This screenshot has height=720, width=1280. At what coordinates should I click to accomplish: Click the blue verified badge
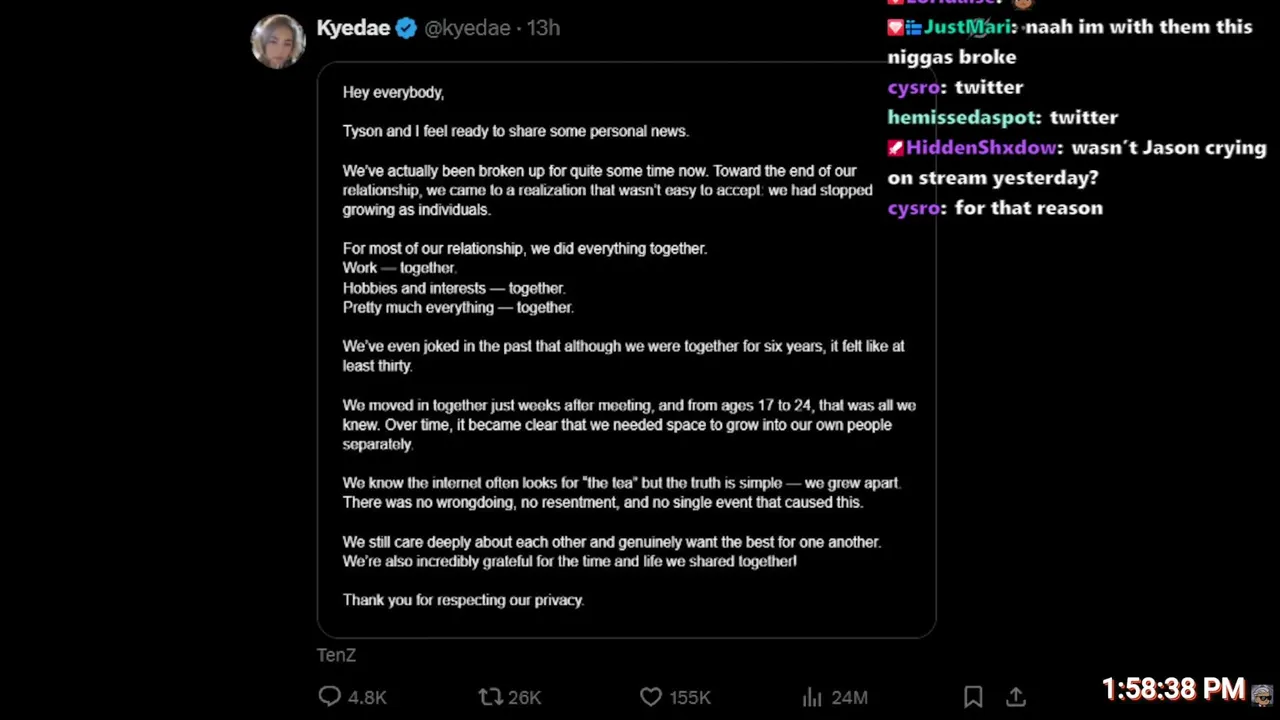pos(406,28)
